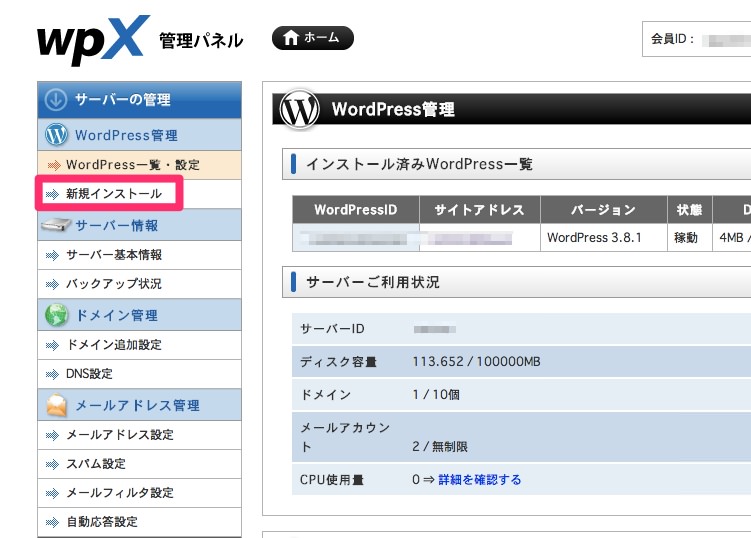The image size is (751, 538).
Task: Open サーバー基本情報 in sidebar
Action: (x=139, y=255)
